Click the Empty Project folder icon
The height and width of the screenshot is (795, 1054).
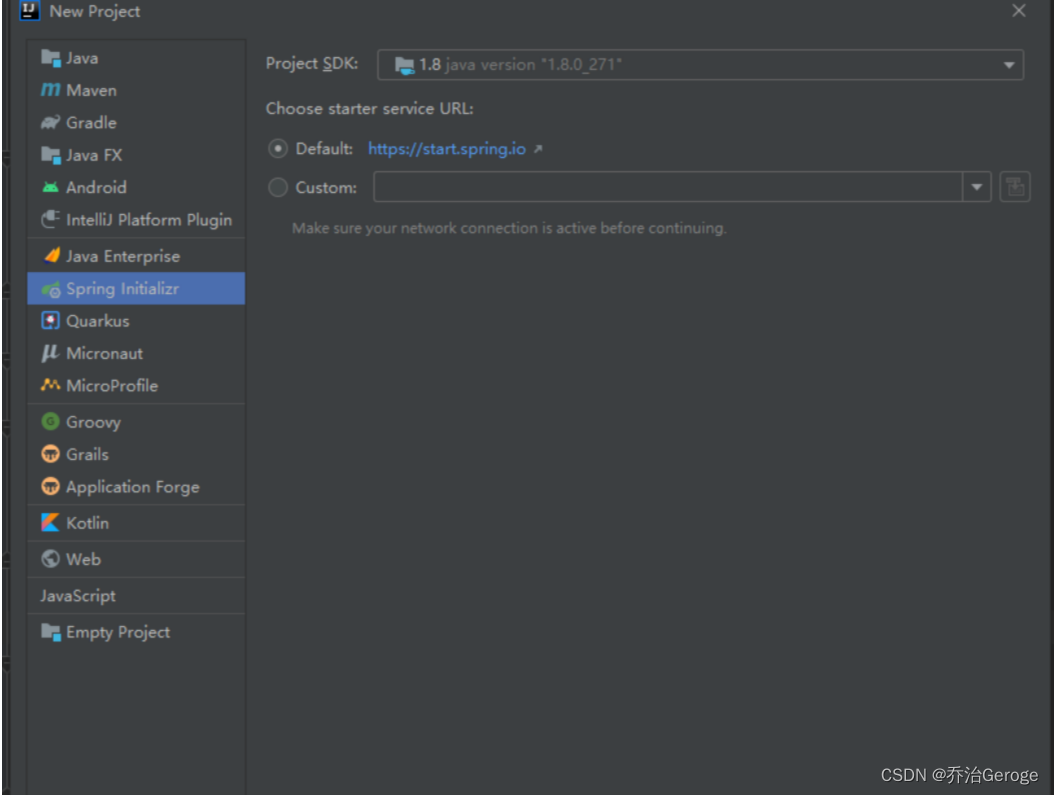pyautogui.click(x=50, y=632)
